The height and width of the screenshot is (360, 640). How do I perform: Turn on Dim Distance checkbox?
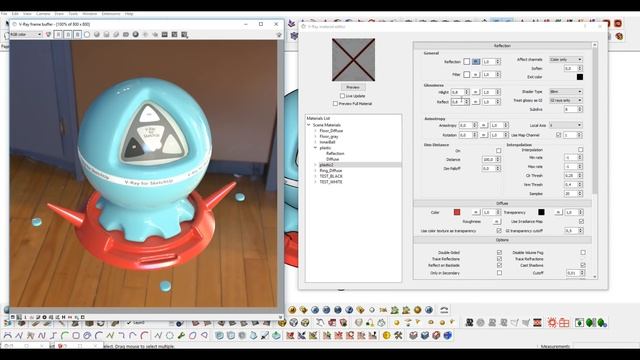498,151
